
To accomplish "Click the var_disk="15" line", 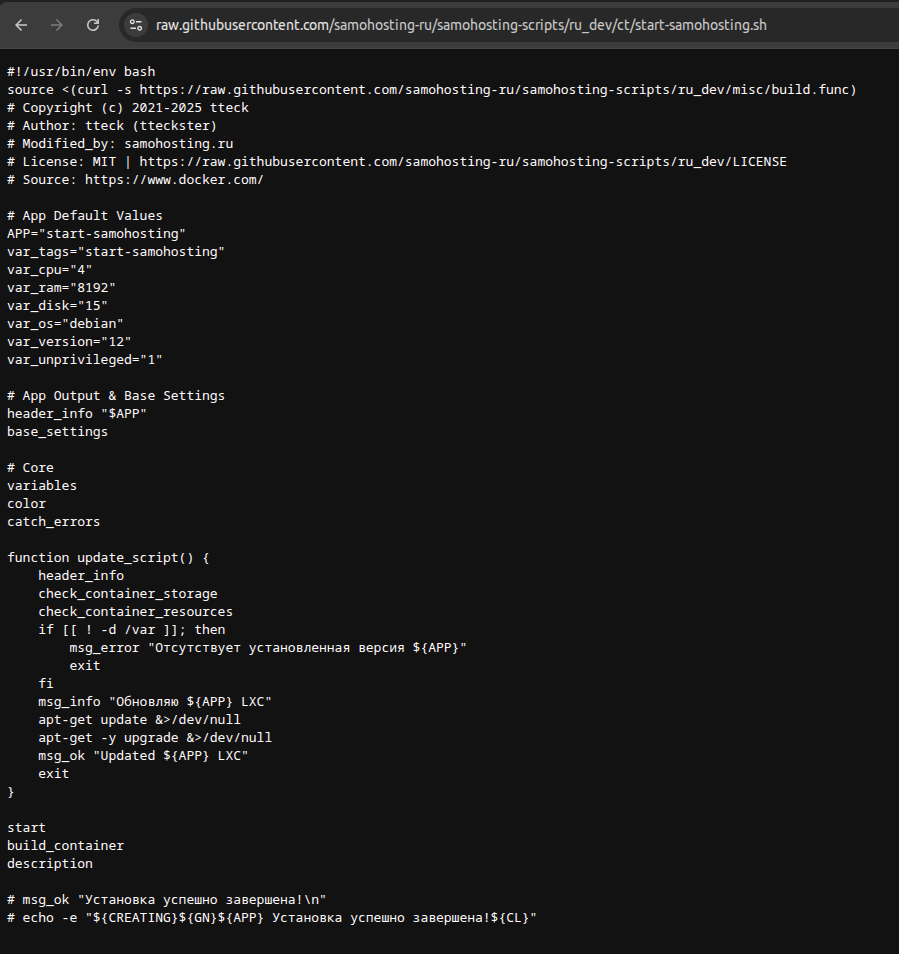I will (x=57, y=306).
